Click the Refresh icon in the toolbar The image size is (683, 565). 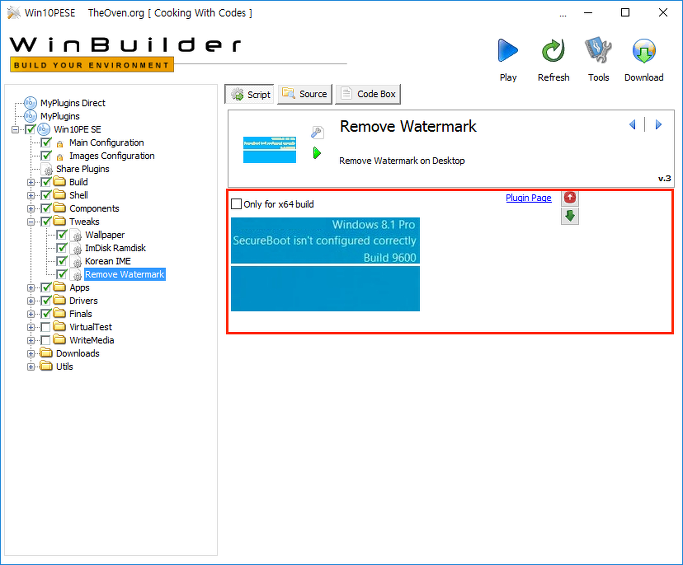[553, 51]
